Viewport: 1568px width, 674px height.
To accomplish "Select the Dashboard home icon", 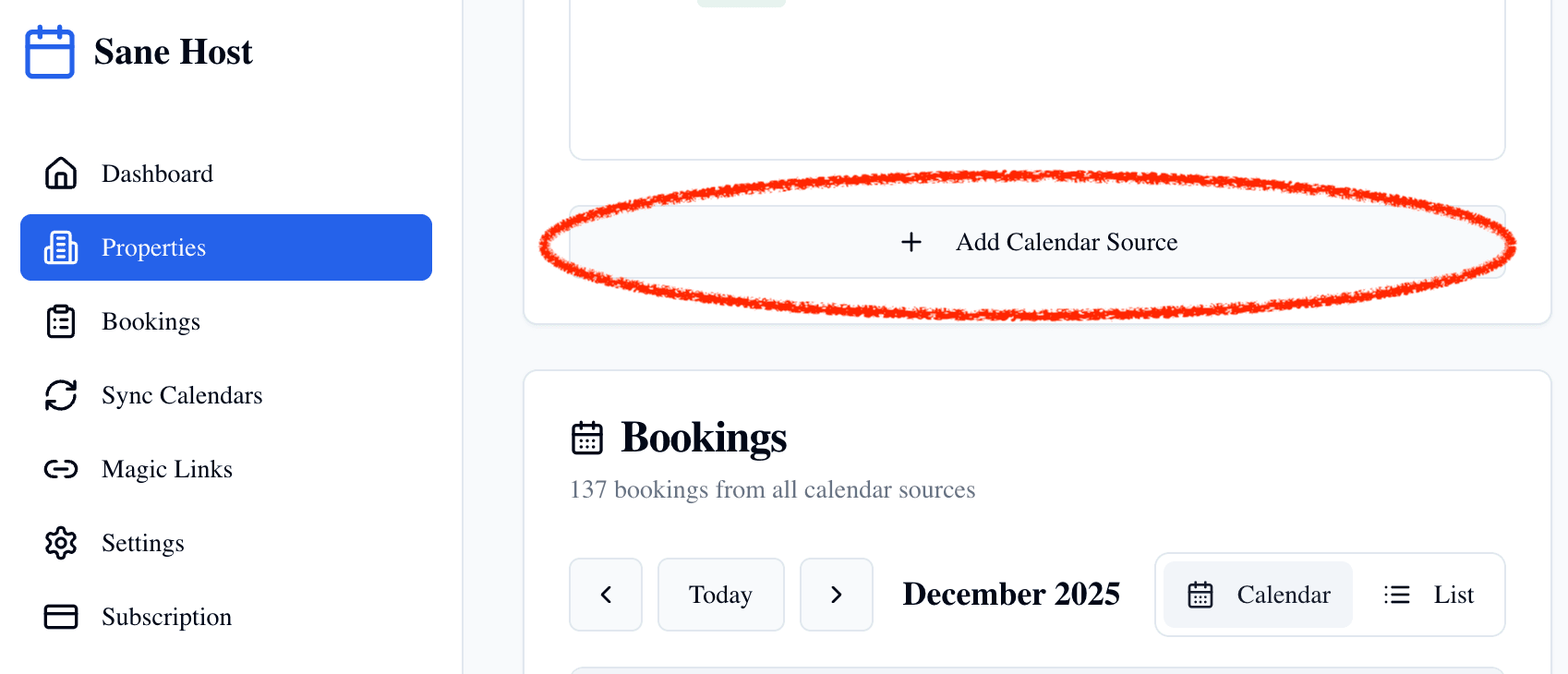I will pyautogui.click(x=60, y=174).
